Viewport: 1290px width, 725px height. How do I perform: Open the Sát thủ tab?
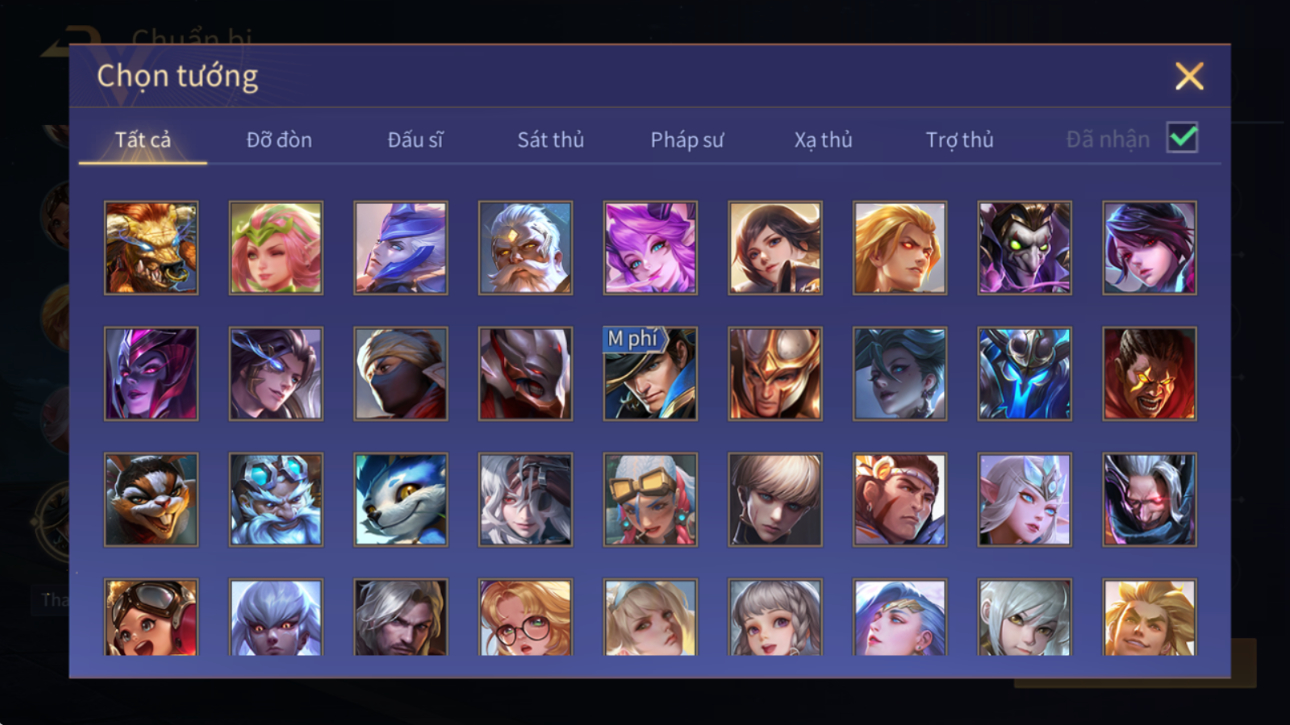(x=550, y=140)
